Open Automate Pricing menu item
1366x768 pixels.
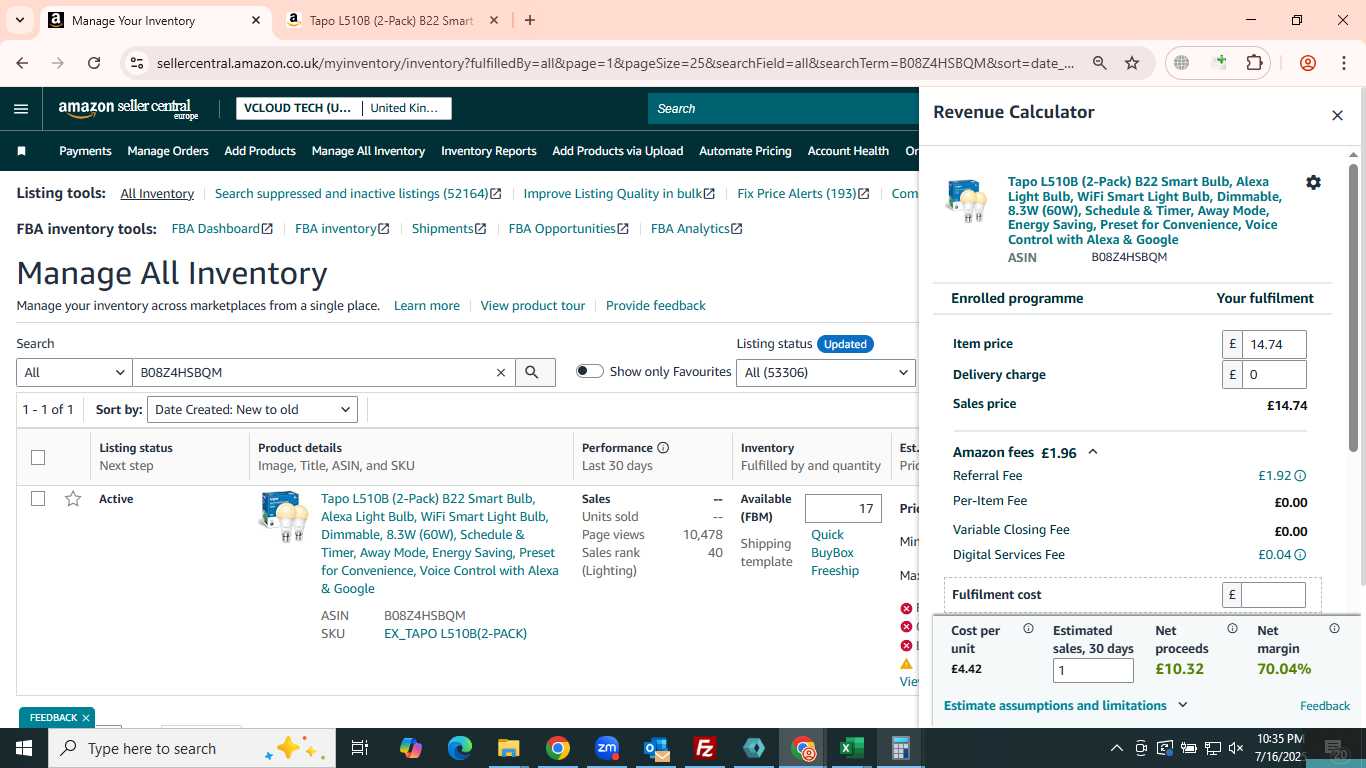745,151
